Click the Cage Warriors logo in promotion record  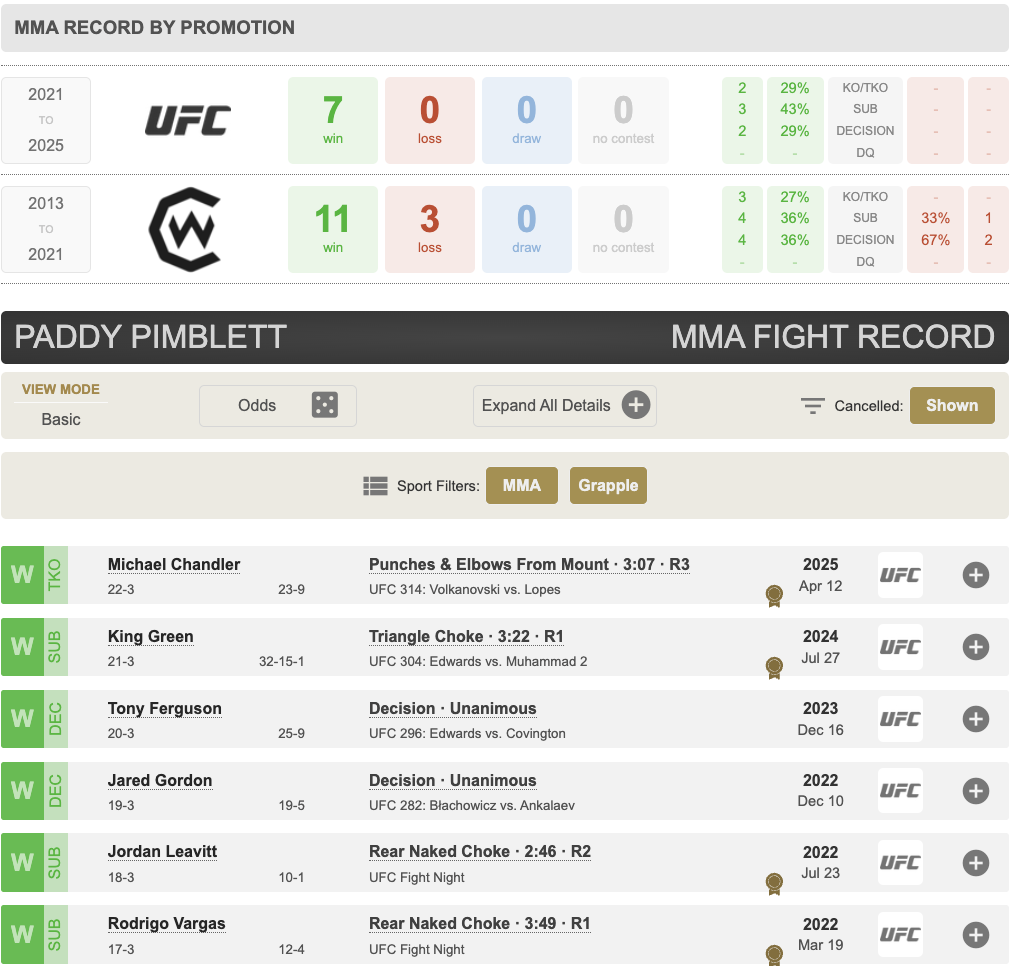coord(186,230)
